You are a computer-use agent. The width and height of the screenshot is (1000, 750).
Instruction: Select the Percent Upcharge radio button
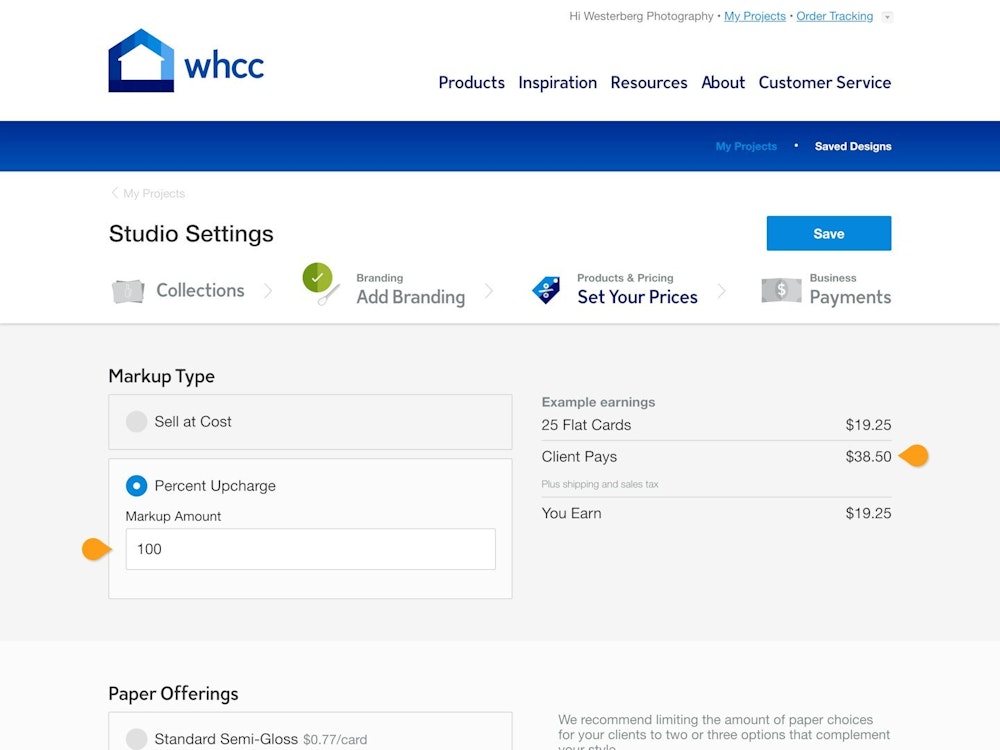coord(137,486)
